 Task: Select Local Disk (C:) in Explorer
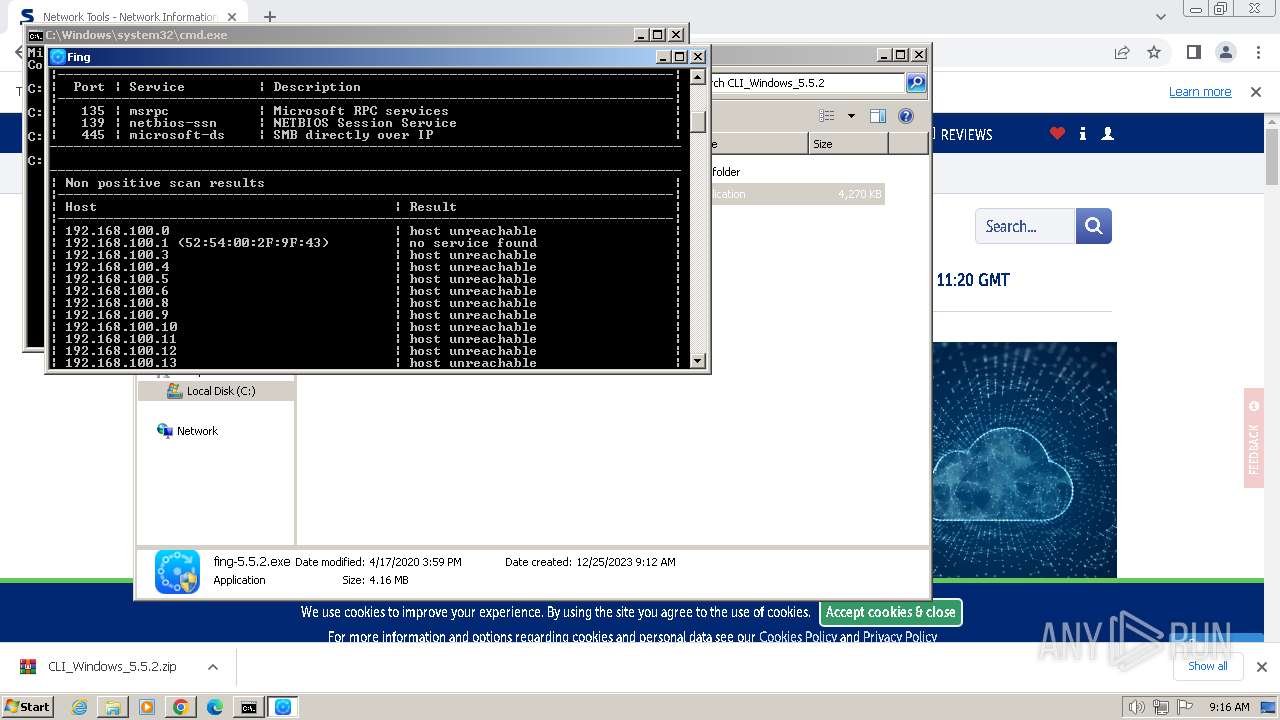[x=220, y=391]
